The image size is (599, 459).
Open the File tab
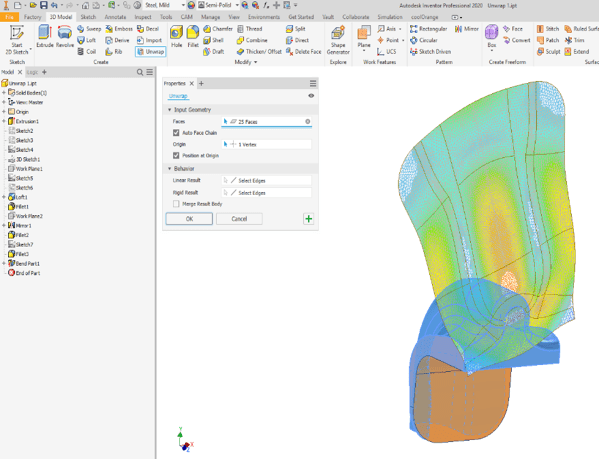pos(9,17)
